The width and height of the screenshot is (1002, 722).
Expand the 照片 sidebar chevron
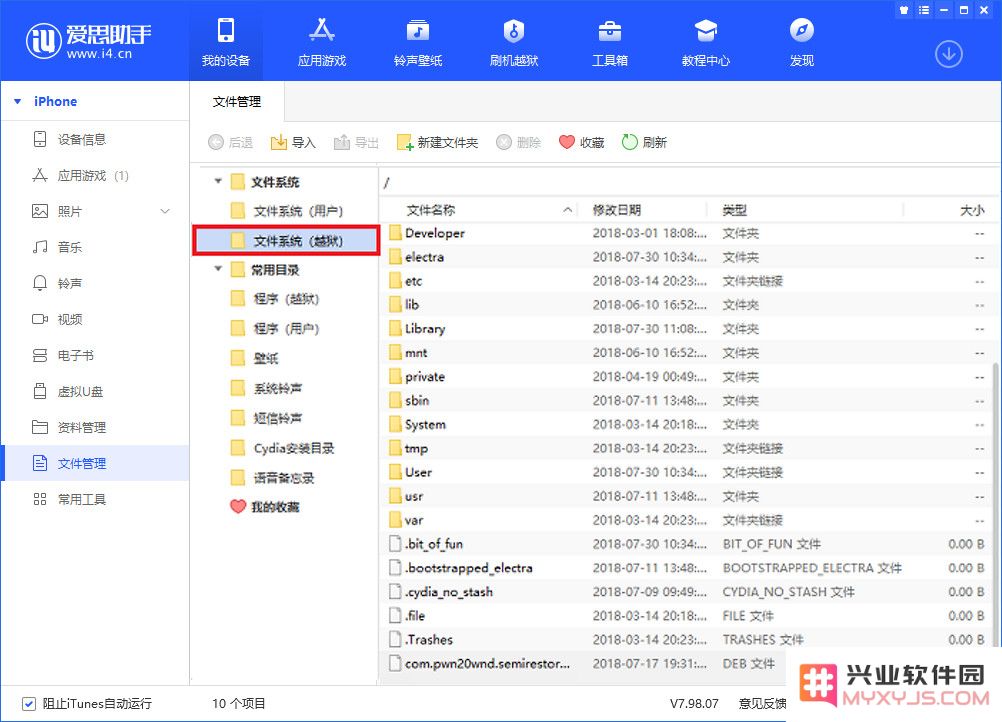[165, 211]
